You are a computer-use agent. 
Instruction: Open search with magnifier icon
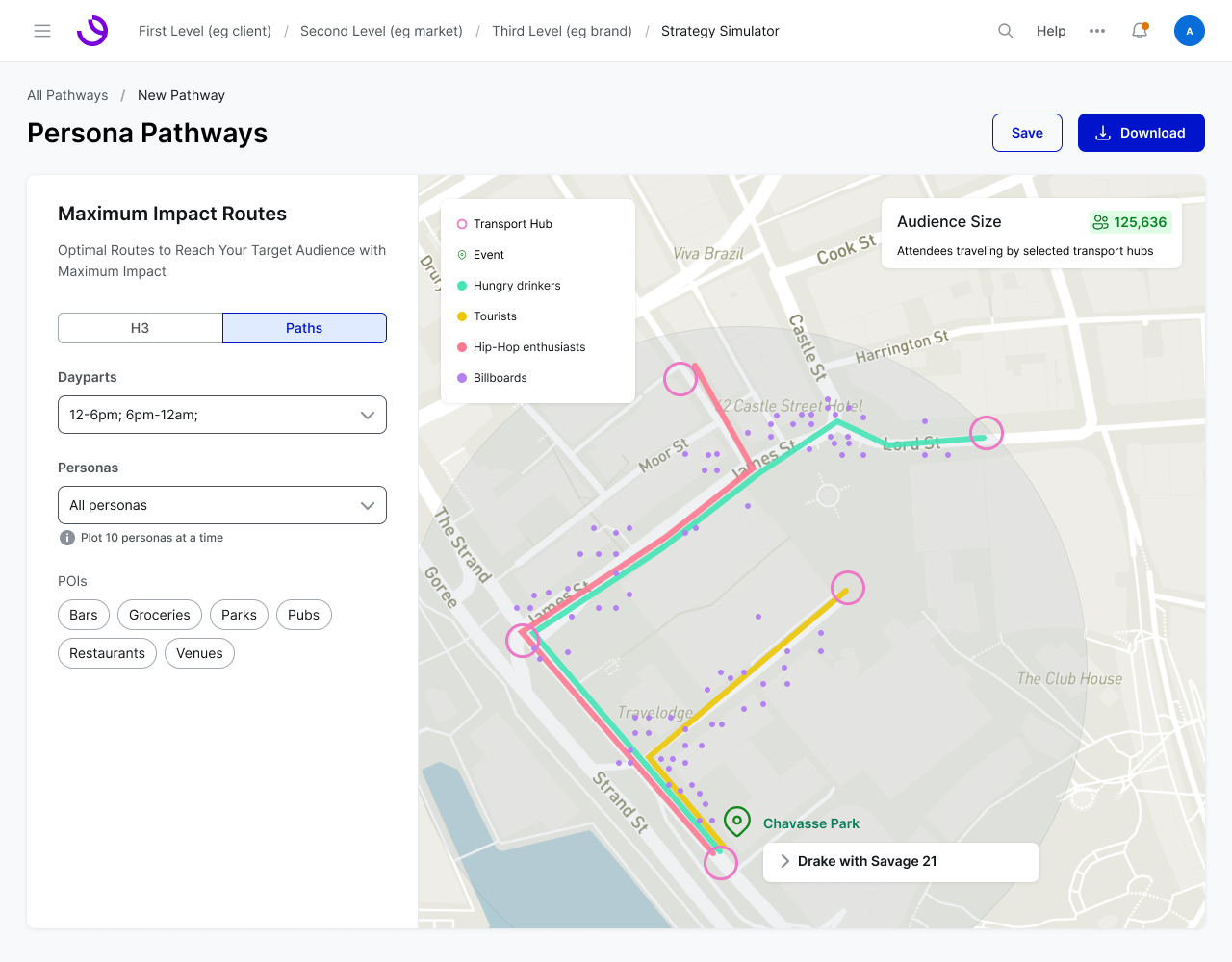[x=1006, y=31]
